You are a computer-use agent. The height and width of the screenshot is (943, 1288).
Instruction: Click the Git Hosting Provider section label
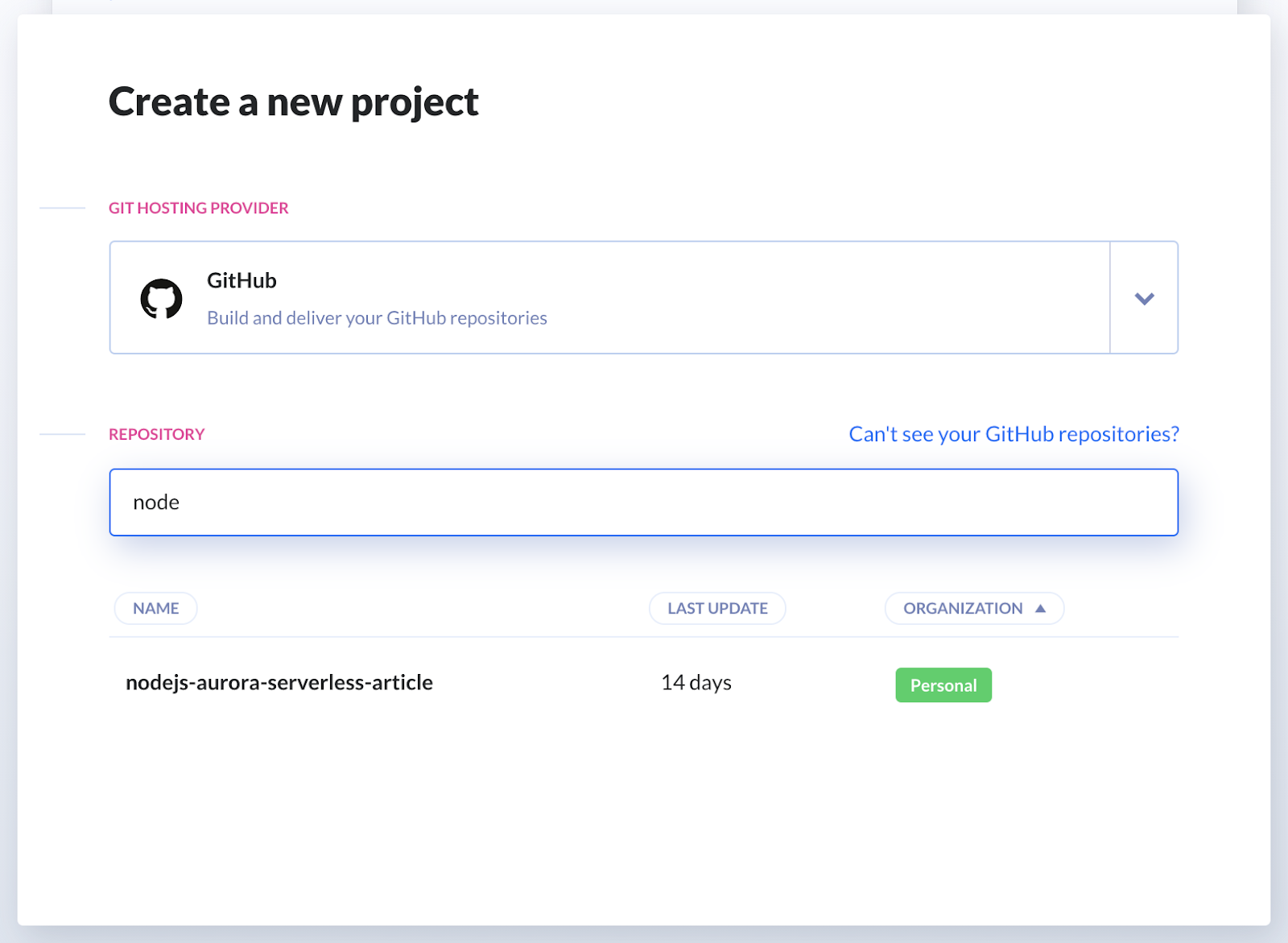click(198, 208)
